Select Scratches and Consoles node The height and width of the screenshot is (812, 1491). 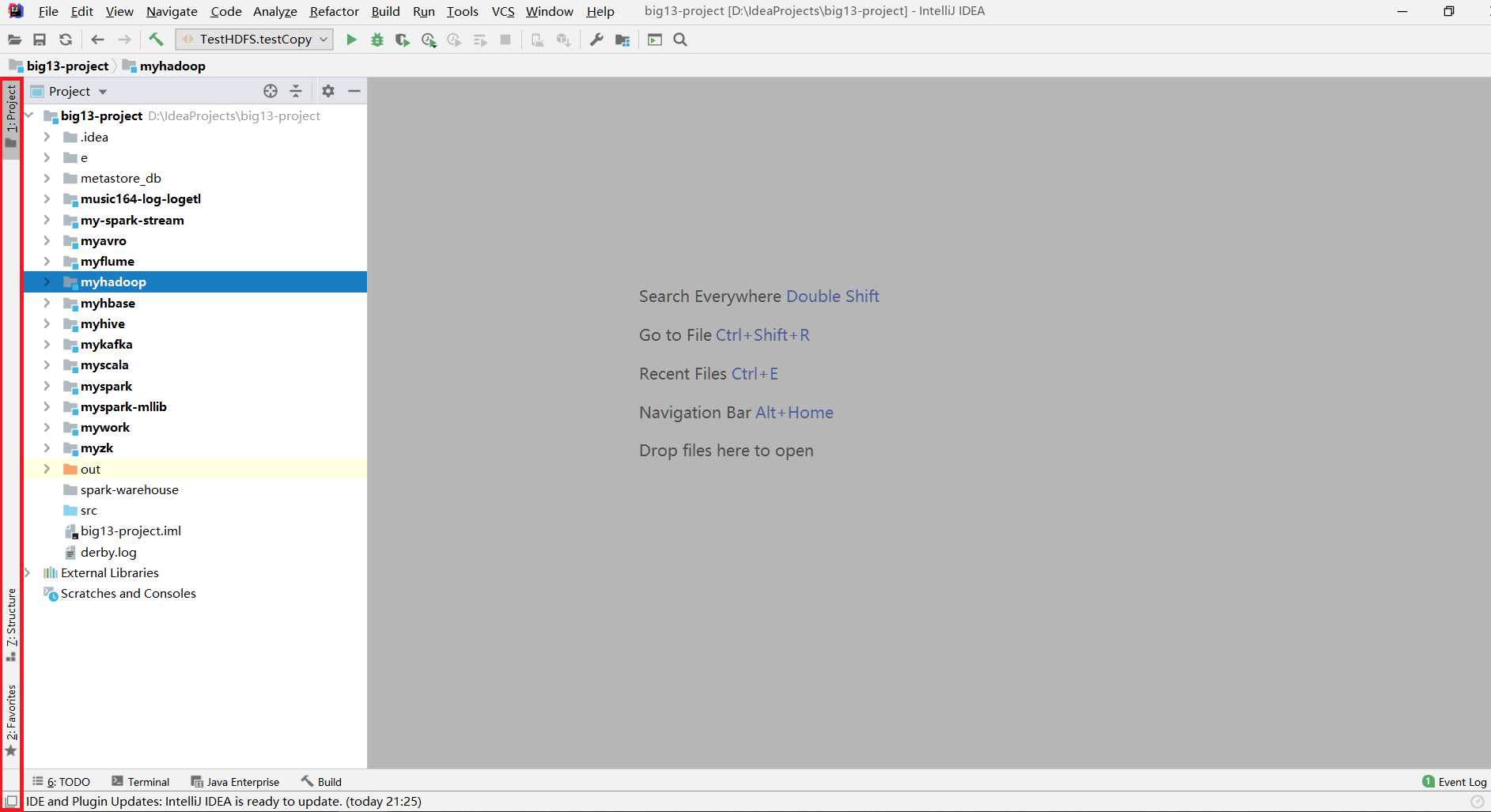coord(195,593)
